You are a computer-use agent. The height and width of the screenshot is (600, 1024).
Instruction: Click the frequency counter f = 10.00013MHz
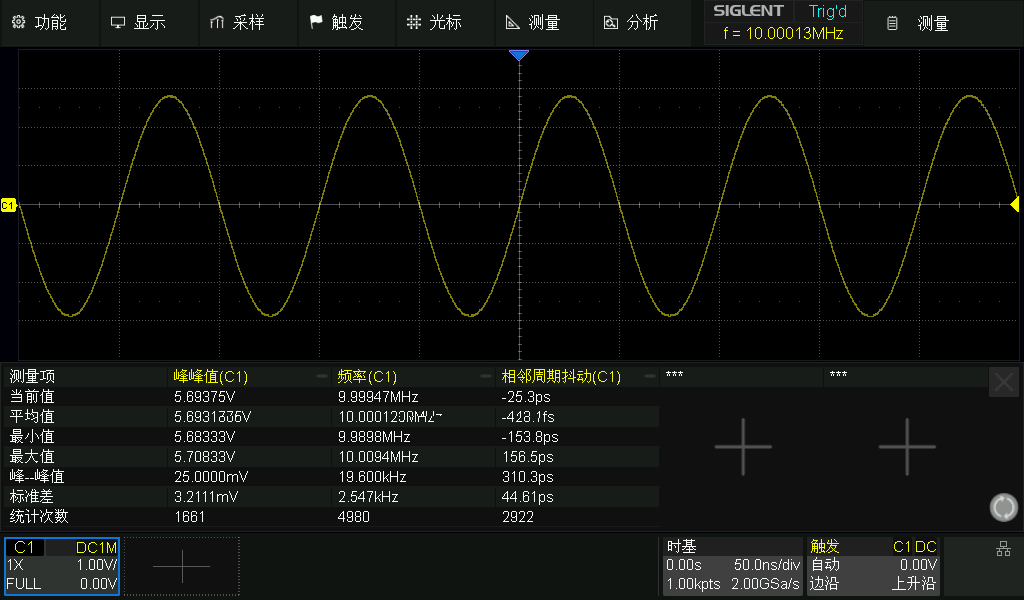tap(783, 33)
